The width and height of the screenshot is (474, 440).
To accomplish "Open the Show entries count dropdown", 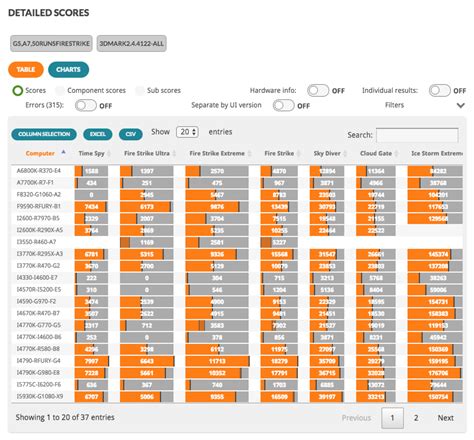I will (187, 132).
